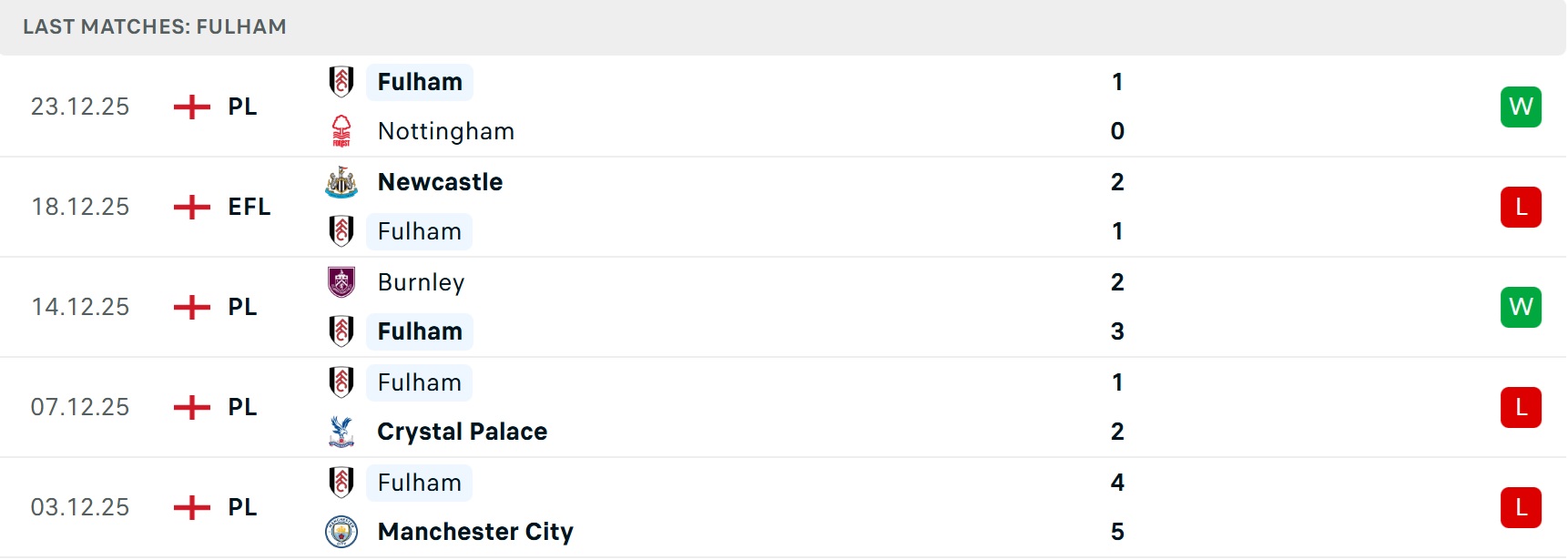The image size is (1568, 560).
Task: Open the Newcastle team link
Action: [x=440, y=182]
